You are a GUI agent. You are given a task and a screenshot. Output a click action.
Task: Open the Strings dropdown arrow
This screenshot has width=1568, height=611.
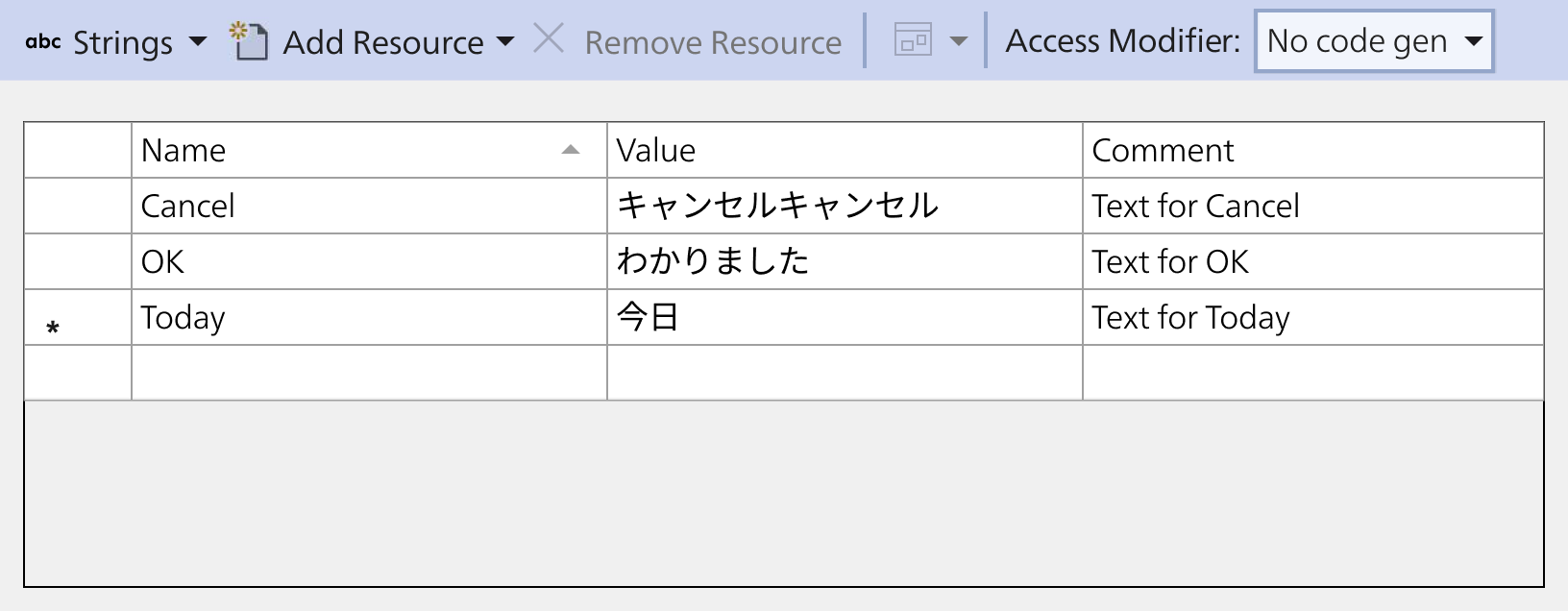(198, 41)
